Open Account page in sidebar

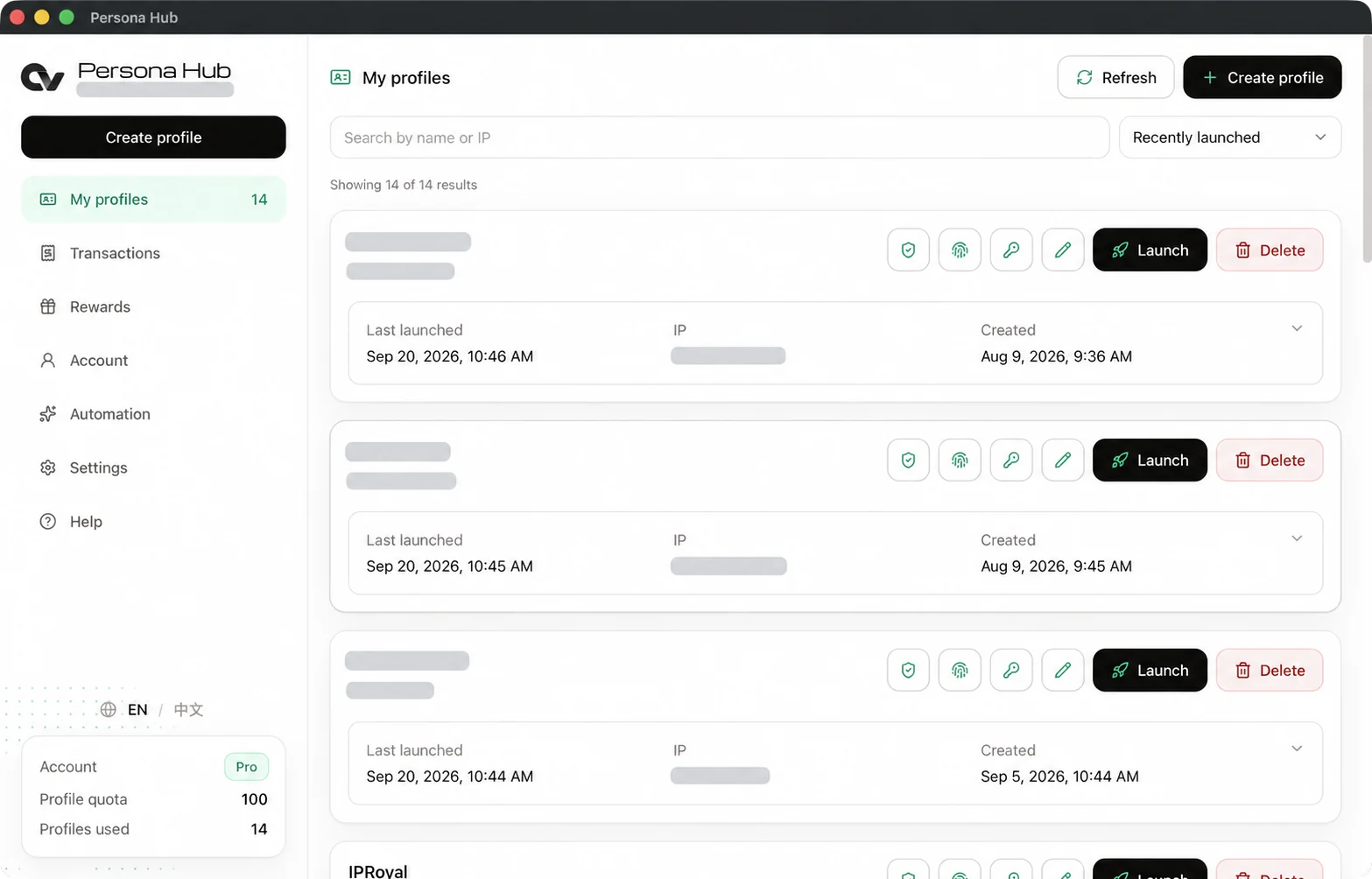153,360
